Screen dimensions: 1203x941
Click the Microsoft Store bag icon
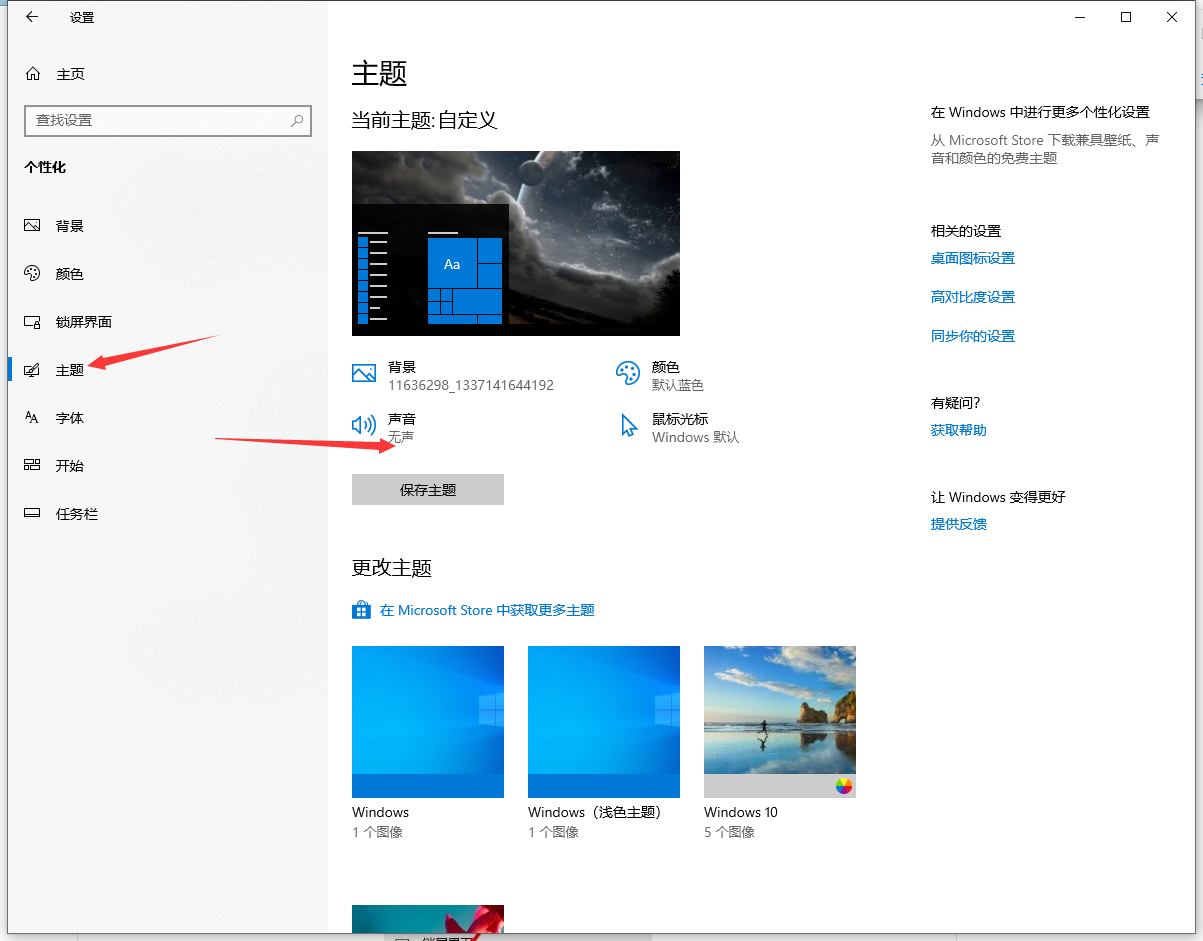(362, 610)
